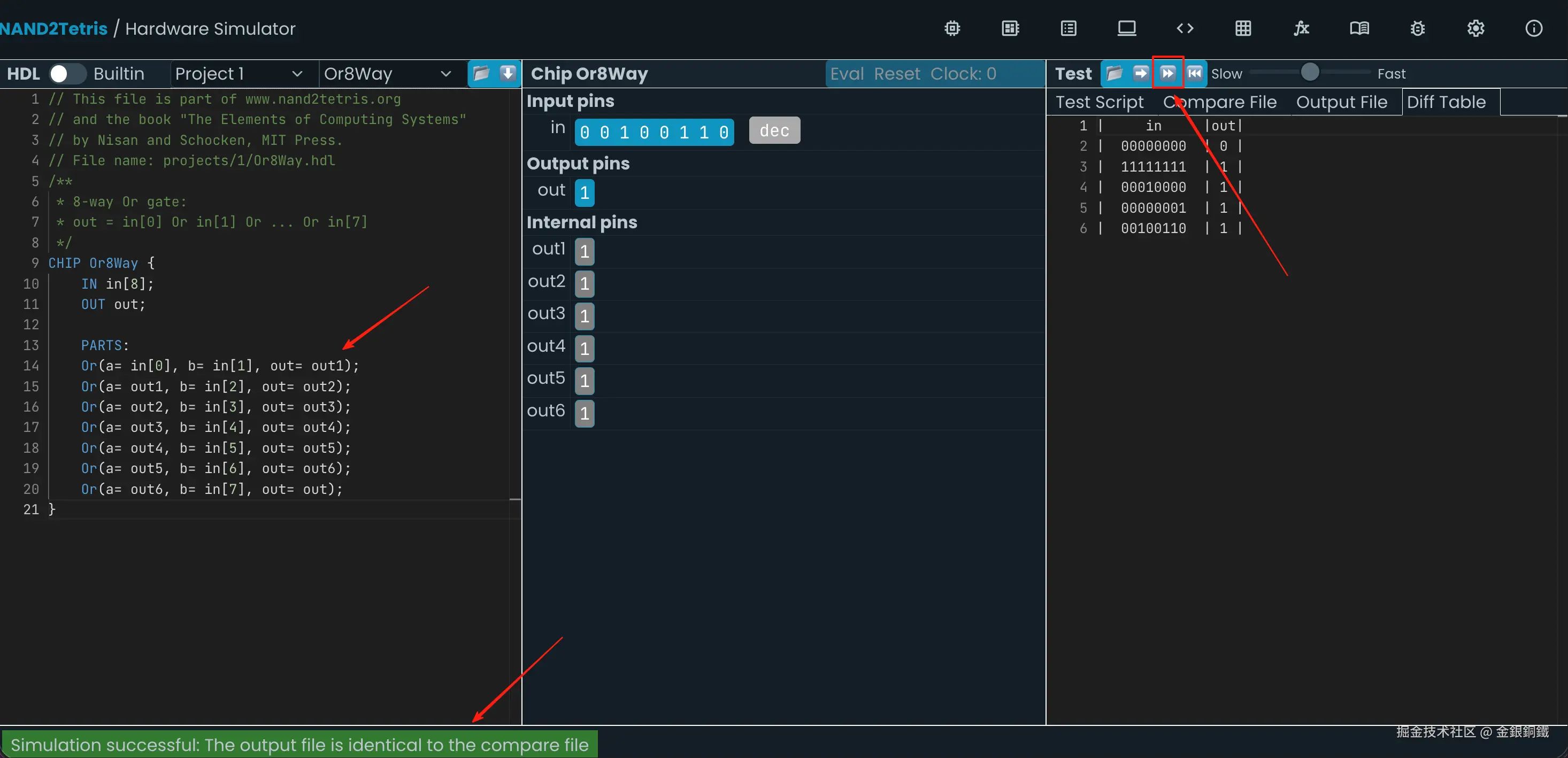This screenshot has height=758, width=1568.
Task: Open the grid table icon in header
Action: click(x=1243, y=28)
